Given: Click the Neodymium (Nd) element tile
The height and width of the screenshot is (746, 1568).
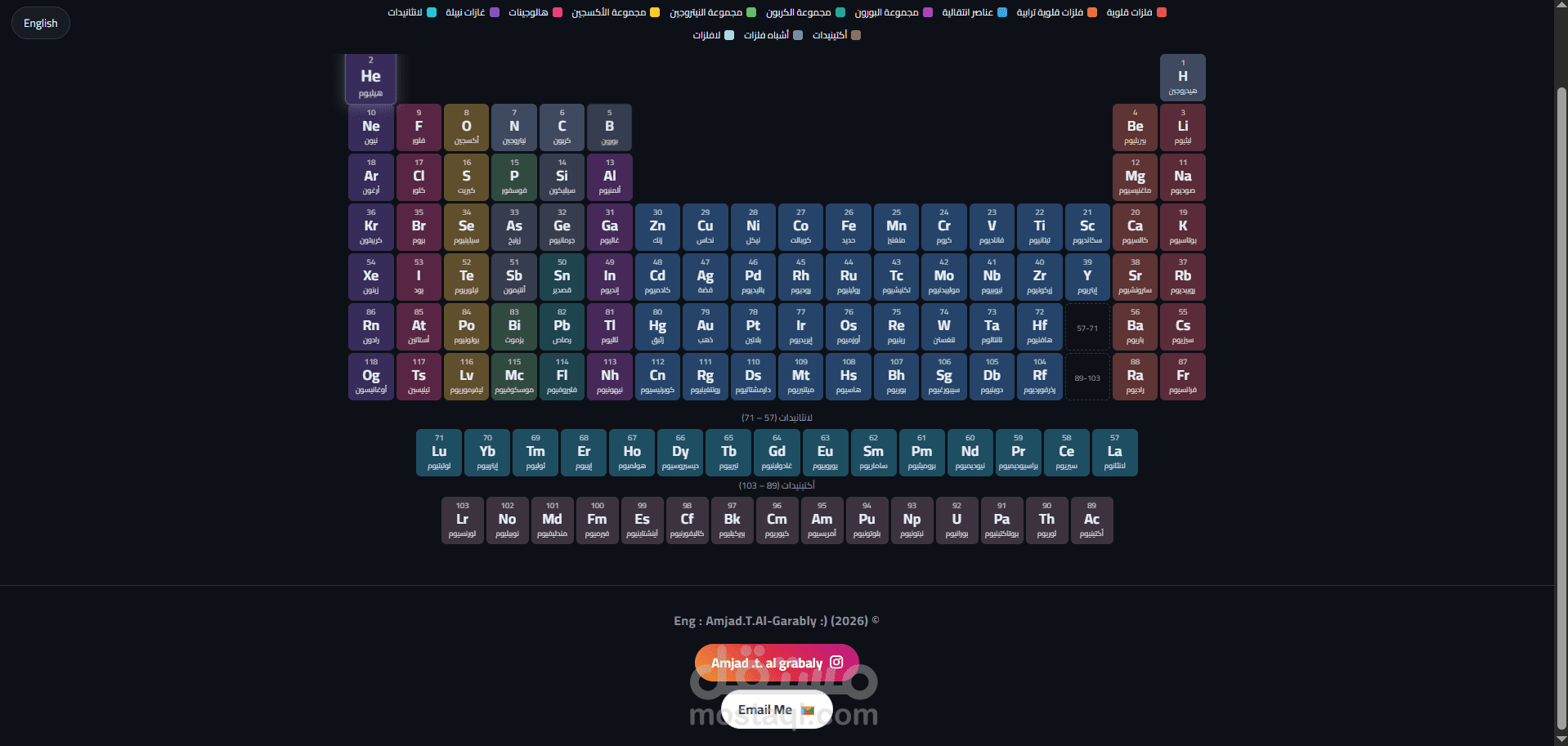Looking at the screenshot, I should [970, 453].
